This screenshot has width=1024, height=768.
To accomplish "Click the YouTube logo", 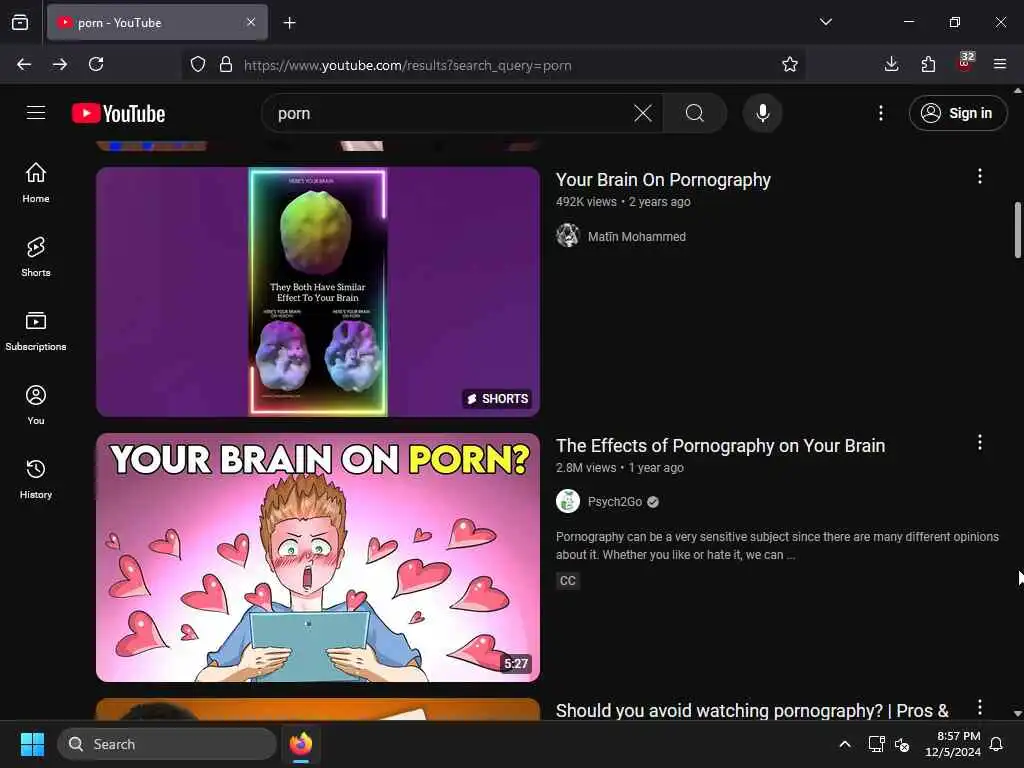I will pos(118,113).
